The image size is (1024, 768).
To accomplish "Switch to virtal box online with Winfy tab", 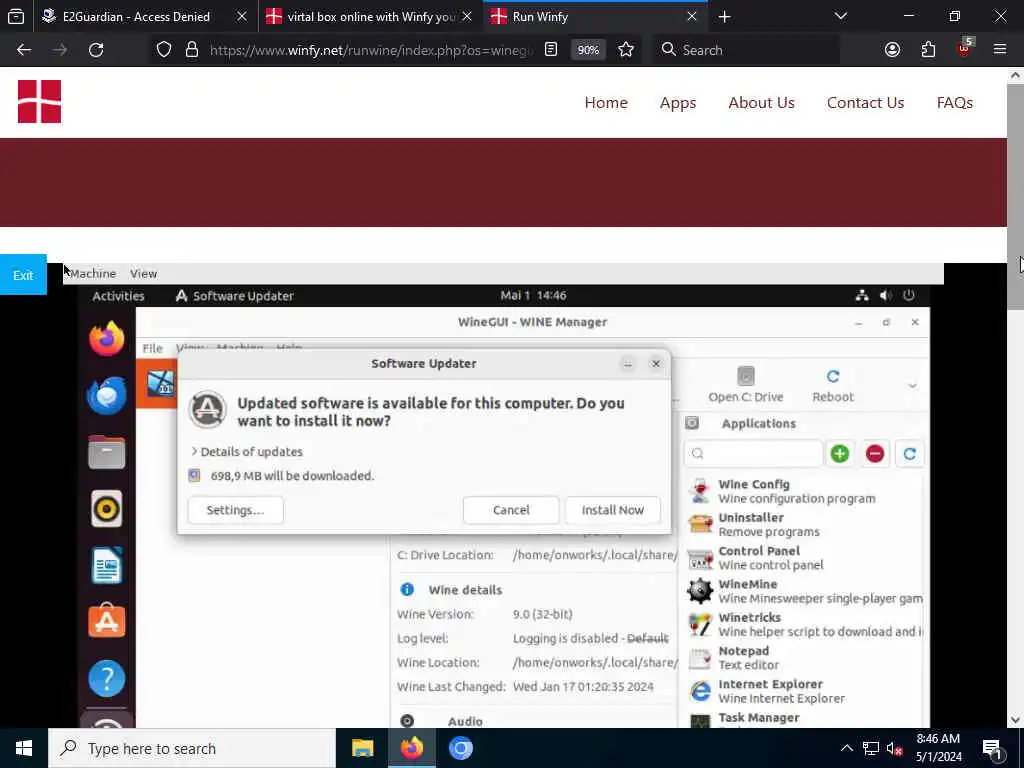I will 370,16.
